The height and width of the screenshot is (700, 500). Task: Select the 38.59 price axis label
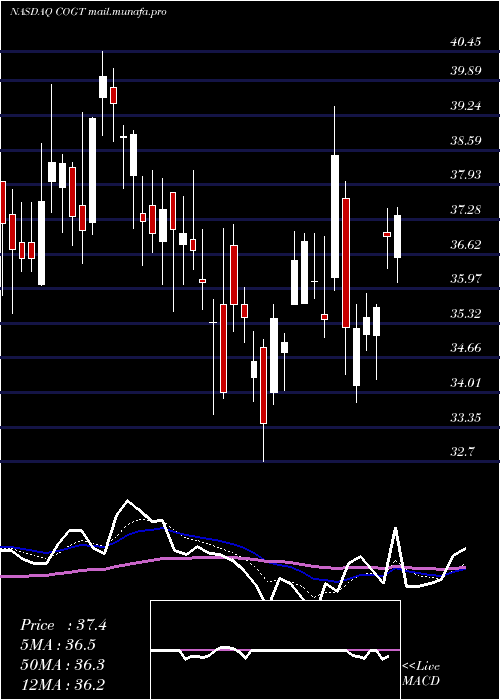click(466, 141)
